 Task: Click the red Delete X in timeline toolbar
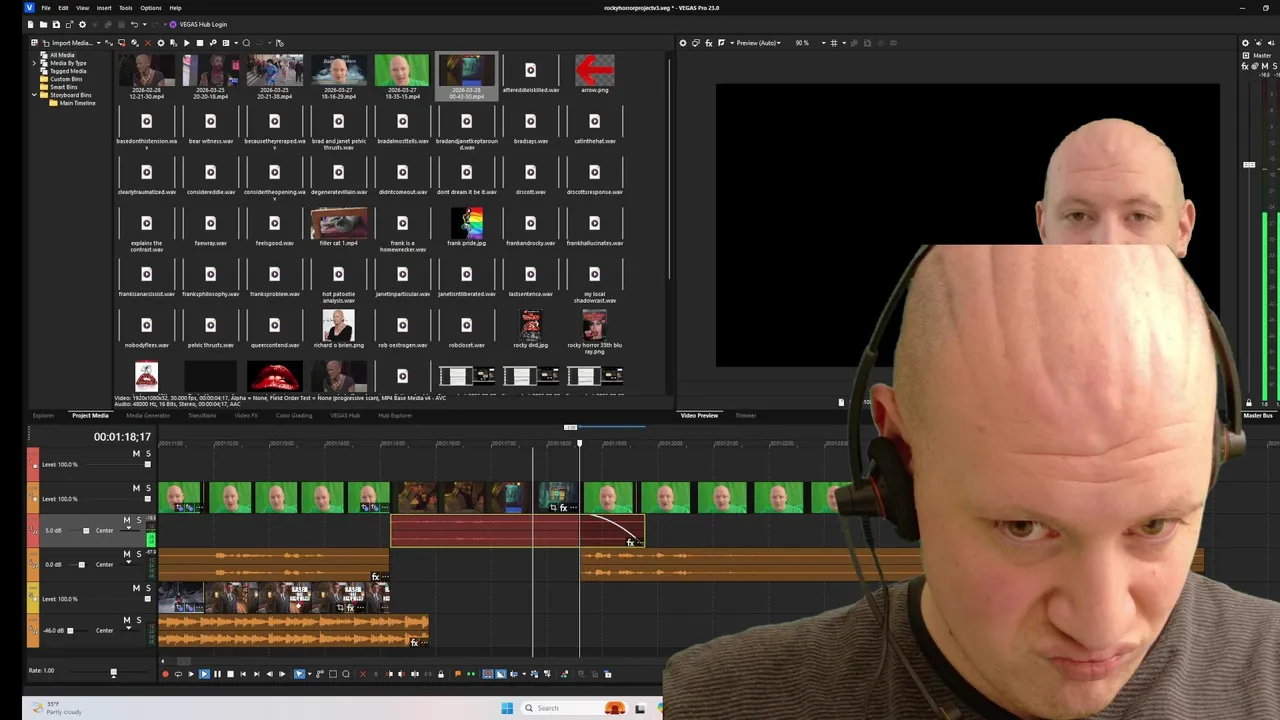(363, 674)
